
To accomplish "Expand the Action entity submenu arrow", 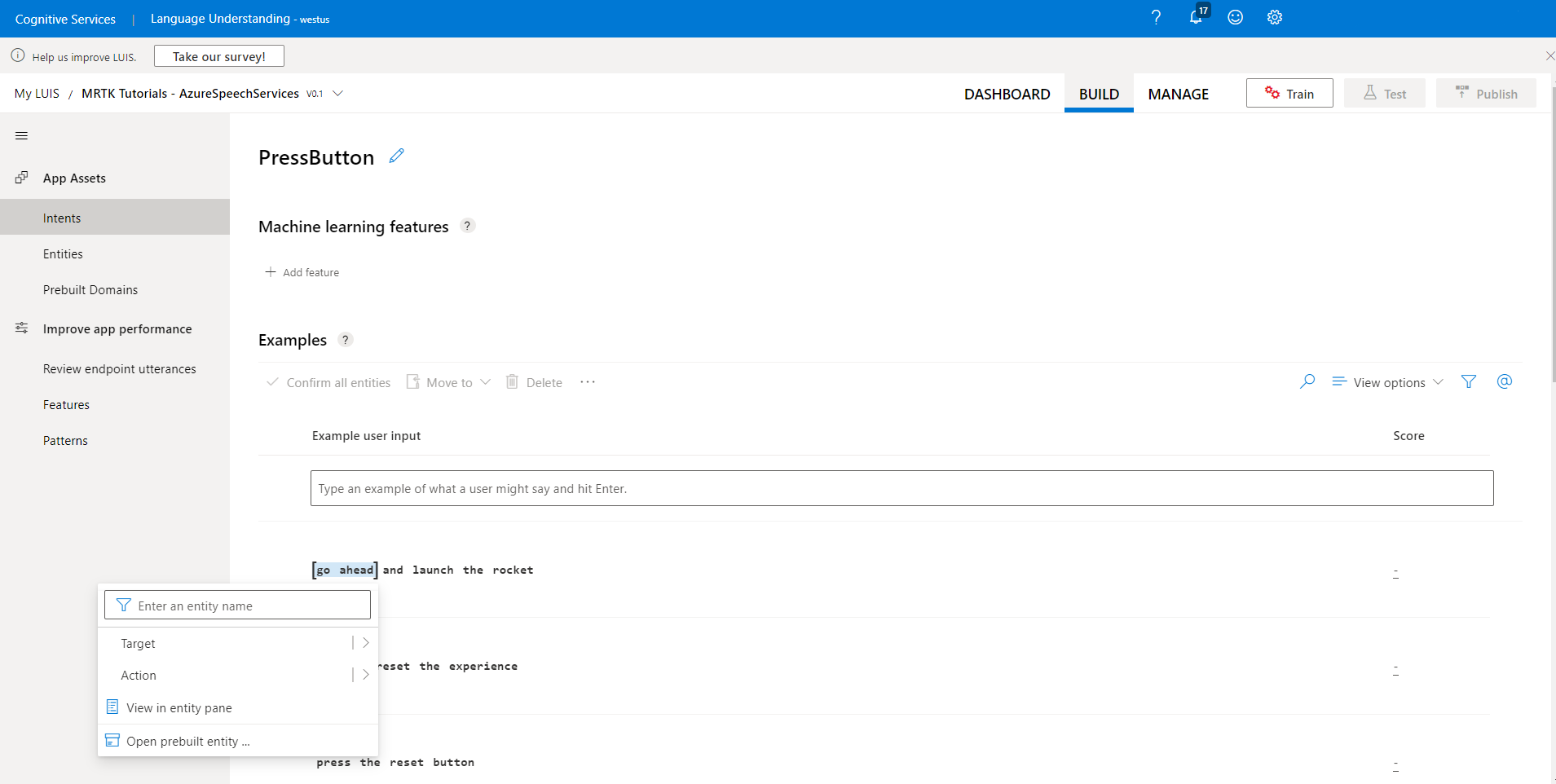I will (x=366, y=675).
